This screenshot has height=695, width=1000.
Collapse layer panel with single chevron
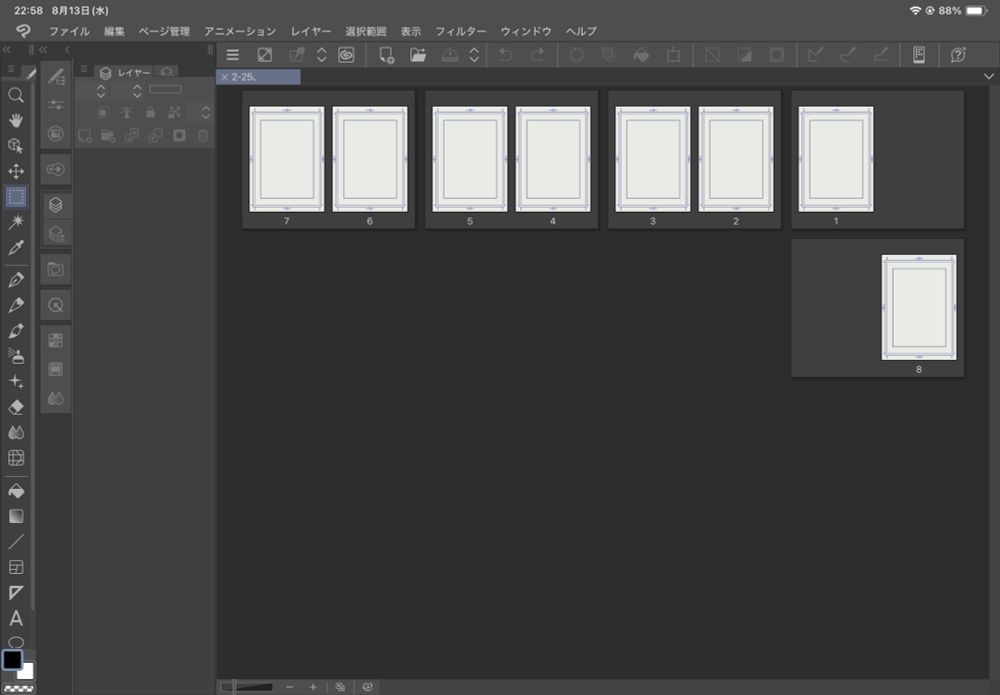(x=67, y=49)
